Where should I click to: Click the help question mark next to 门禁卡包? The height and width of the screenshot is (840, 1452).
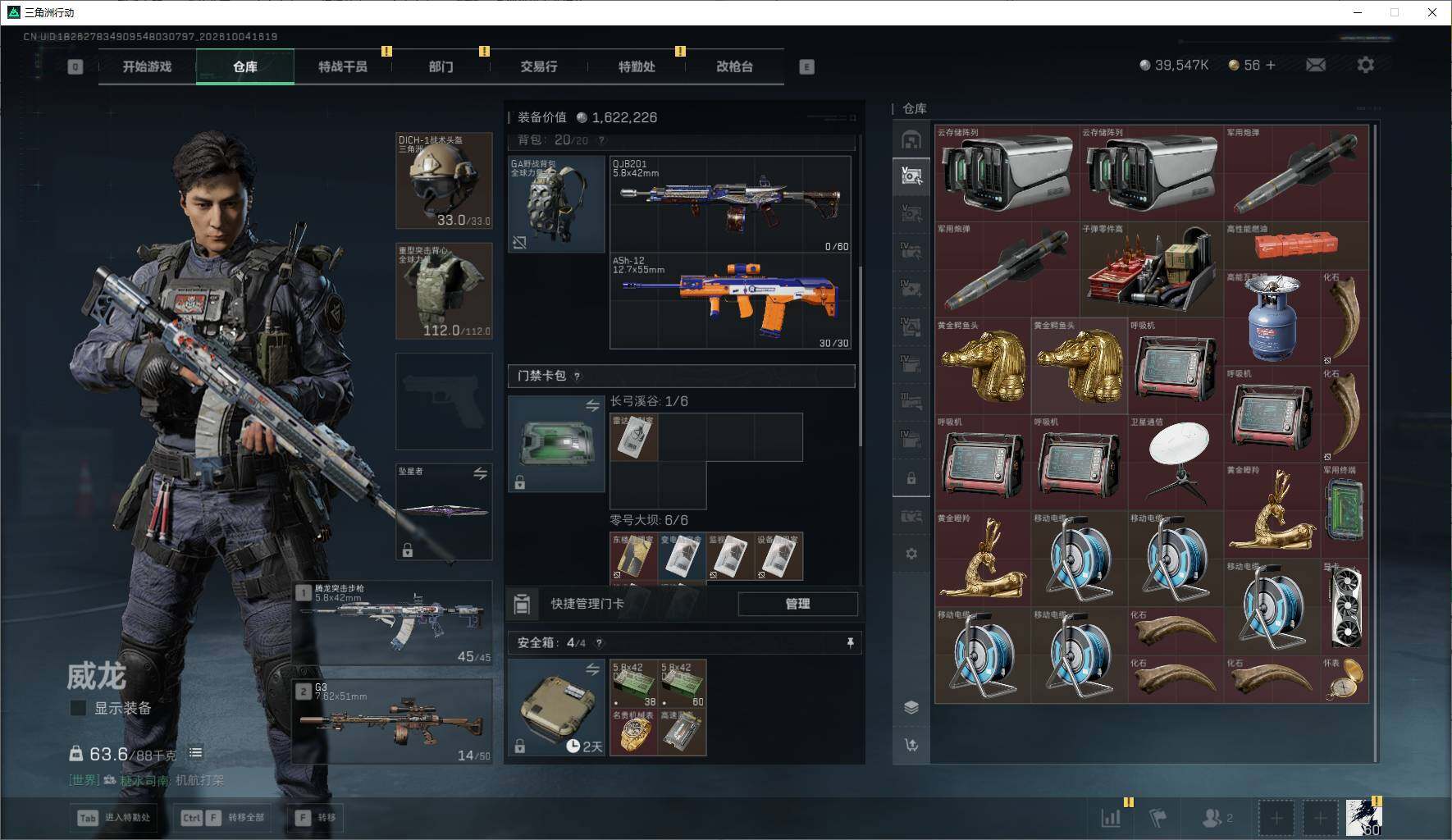coord(577,377)
